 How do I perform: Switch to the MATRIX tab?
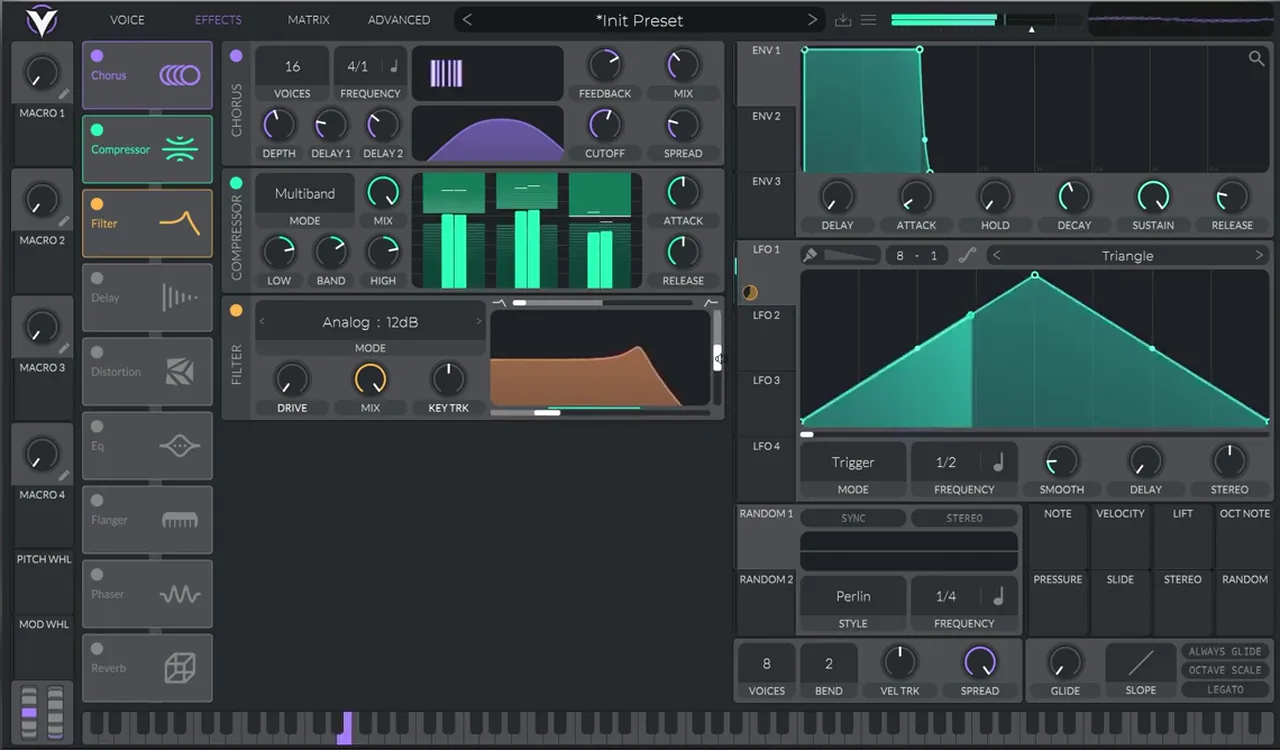pyautogui.click(x=308, y=20)
